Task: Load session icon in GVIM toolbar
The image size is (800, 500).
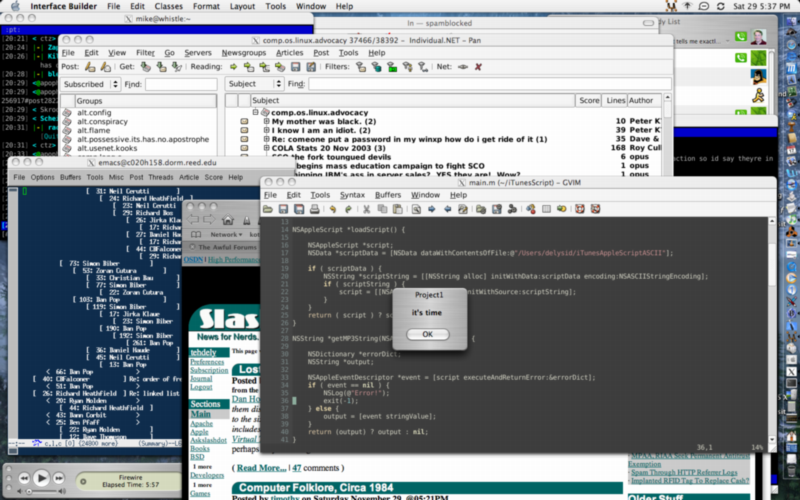Action: pos(481,209)
